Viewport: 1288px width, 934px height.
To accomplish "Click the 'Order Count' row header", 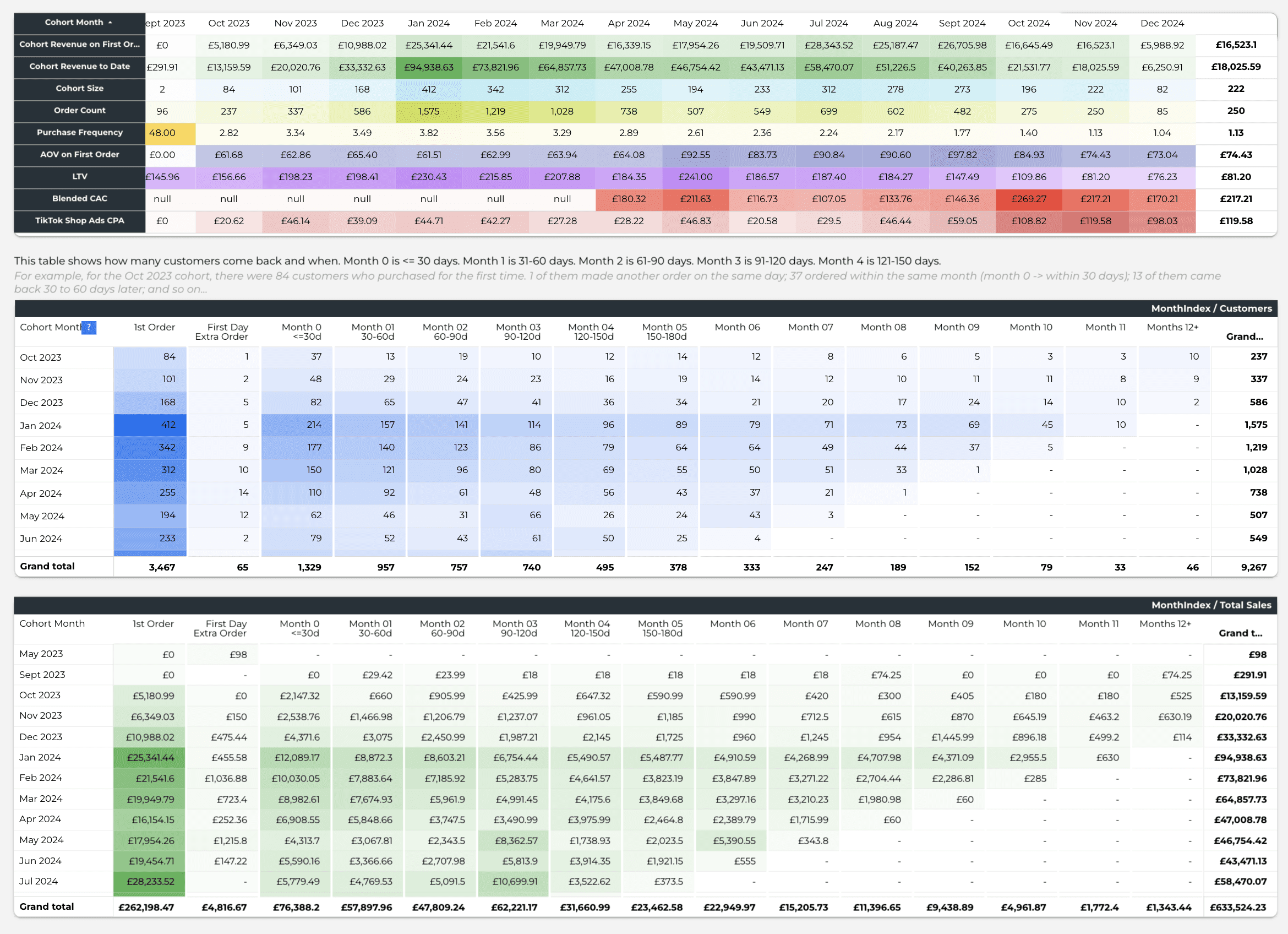I will click(79, 111).
